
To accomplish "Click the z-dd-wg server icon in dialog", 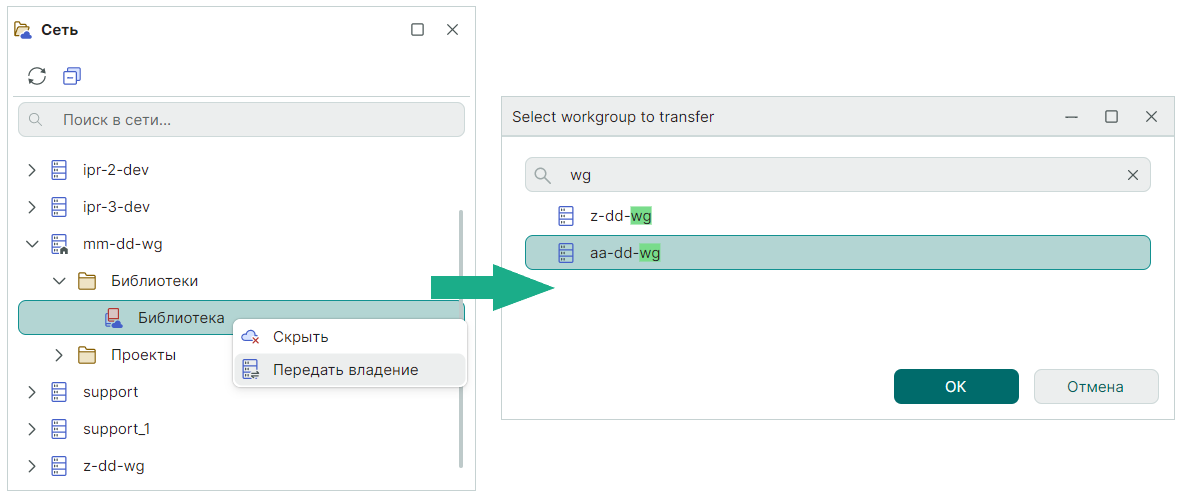I will tap(566, 216).
